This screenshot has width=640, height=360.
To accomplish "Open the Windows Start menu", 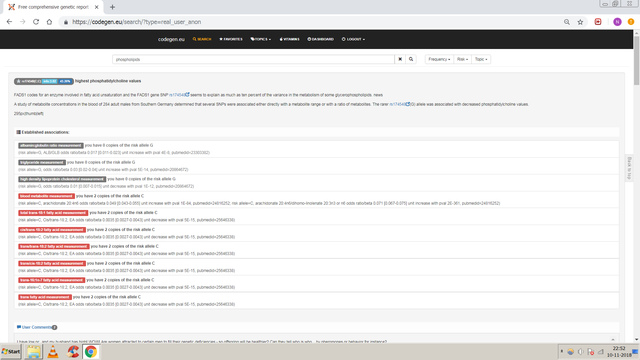I will click(11, 351).
